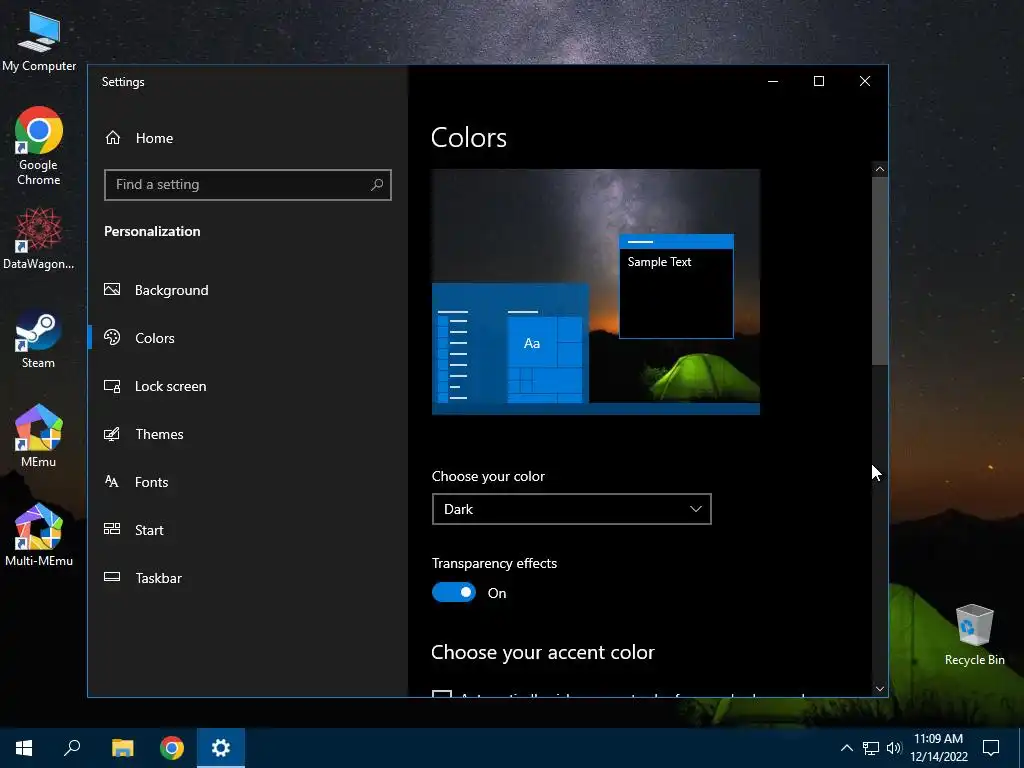Click into the Find a setting field
The height and width of the screenshot is (768, 1024).
(248, 185)
